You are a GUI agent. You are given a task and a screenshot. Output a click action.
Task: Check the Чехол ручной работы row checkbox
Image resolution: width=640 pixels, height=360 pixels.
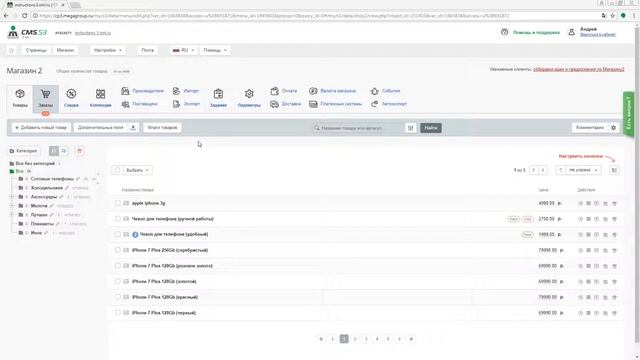point(118,219)
